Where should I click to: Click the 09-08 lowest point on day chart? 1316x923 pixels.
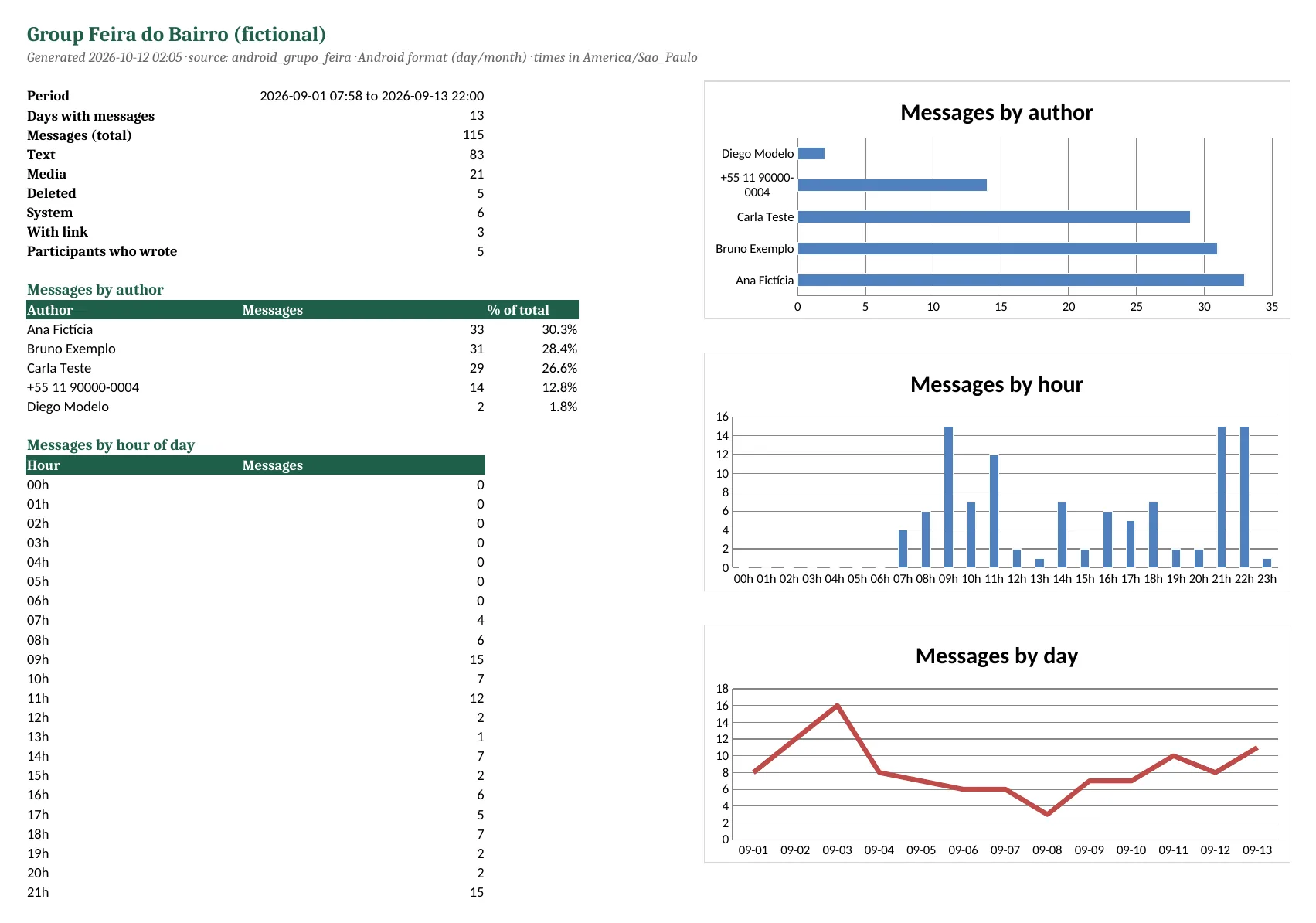click(1047, 814)
